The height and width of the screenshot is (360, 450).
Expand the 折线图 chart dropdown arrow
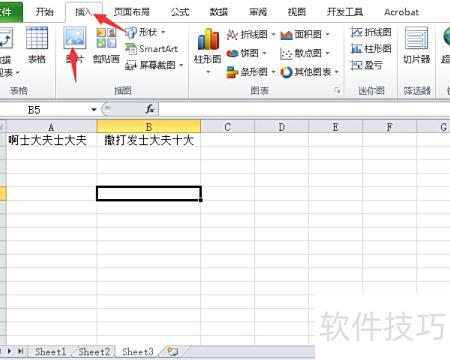pyautogui.click(x=273, y=34)
